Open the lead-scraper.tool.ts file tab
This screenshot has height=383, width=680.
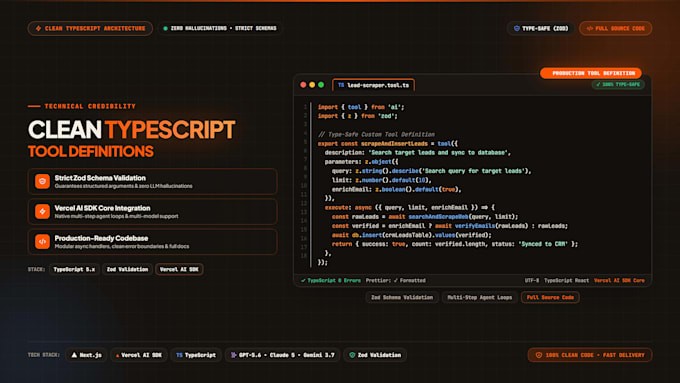373,85
